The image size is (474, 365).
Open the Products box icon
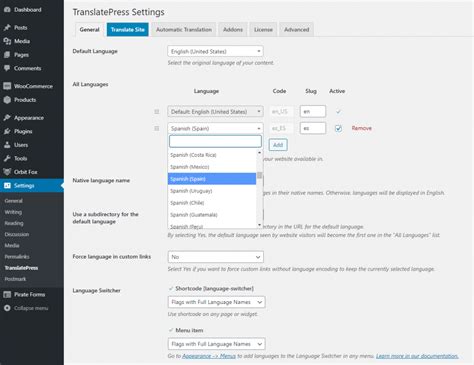(x=7, y=100)
